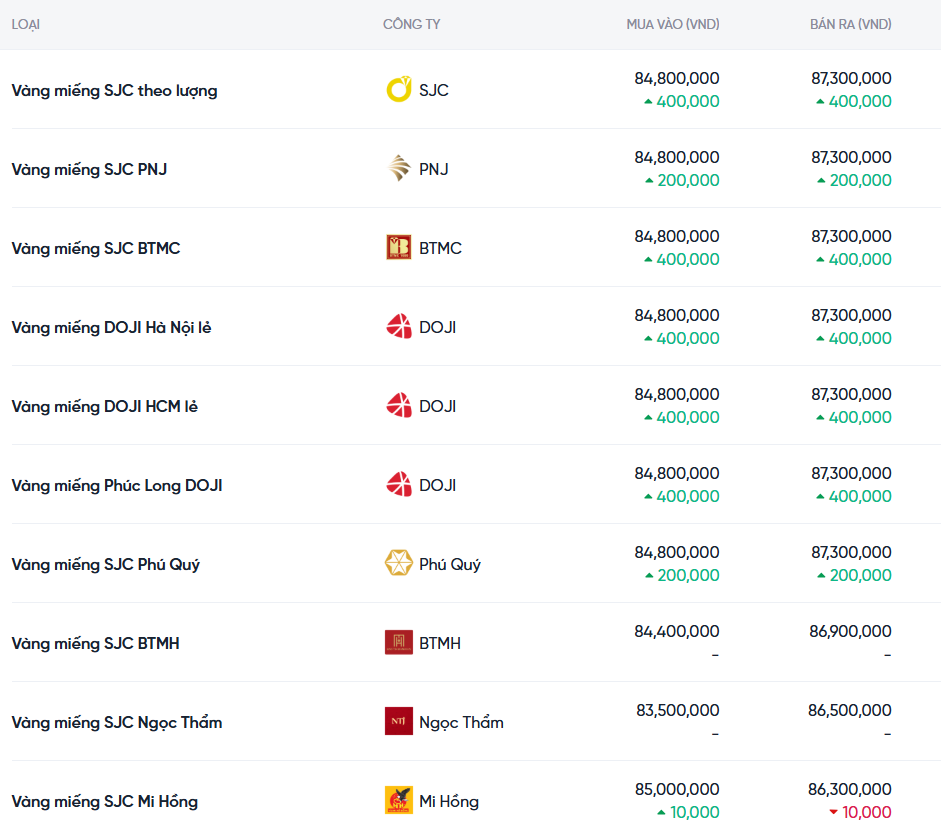Click the BTMH sell price 86,900,000
Screen dimensions: 941x839
tap(849, 632)
